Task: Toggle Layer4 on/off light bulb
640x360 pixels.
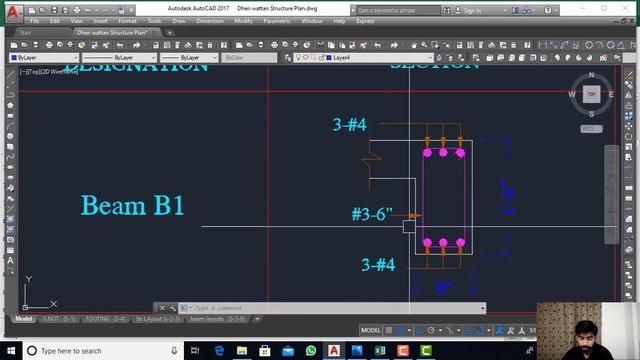Action: coord(298,58)
